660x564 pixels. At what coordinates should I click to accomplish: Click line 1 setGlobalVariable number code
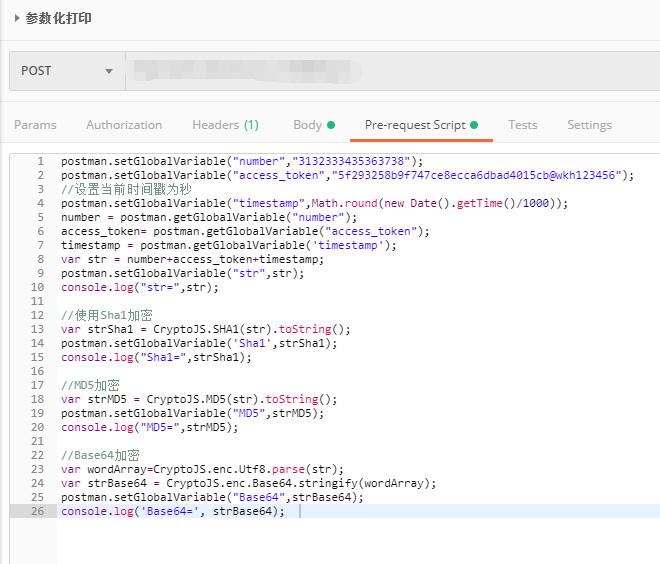242,161
